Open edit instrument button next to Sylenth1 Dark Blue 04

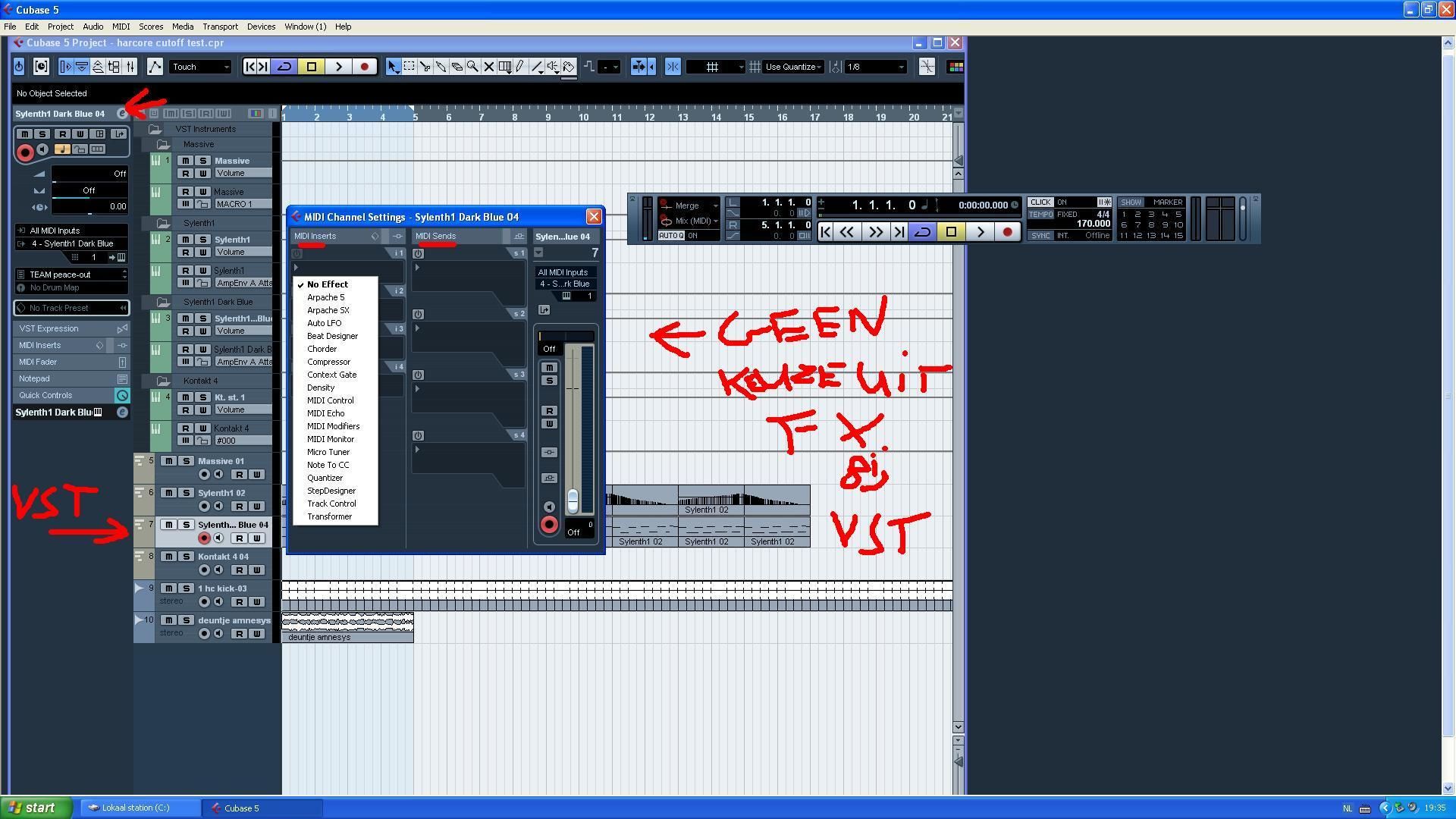point(122,114)
